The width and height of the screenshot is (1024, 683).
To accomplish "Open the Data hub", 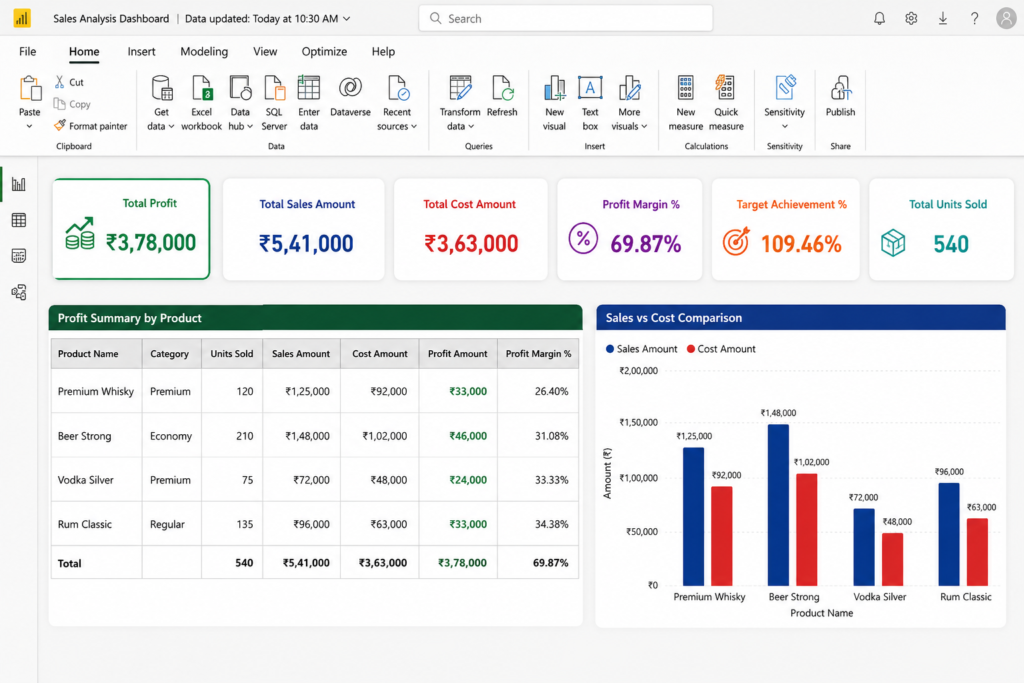I will click(x=240, y=103).
